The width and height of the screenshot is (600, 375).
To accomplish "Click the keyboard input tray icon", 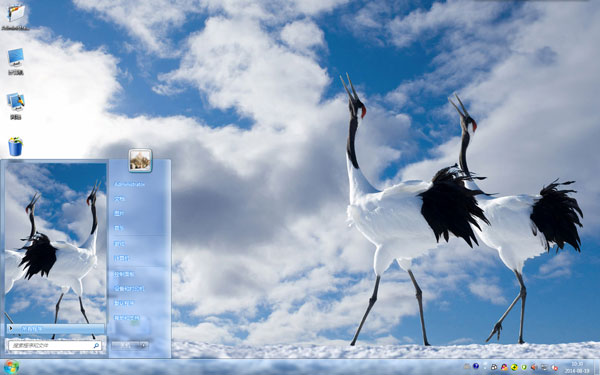I will [x=467, y=367].
